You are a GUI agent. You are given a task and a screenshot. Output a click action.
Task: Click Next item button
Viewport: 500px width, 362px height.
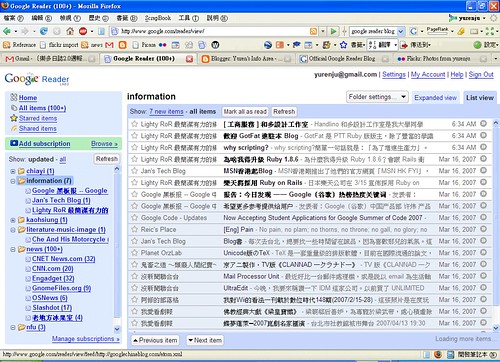tap(205, 340)
